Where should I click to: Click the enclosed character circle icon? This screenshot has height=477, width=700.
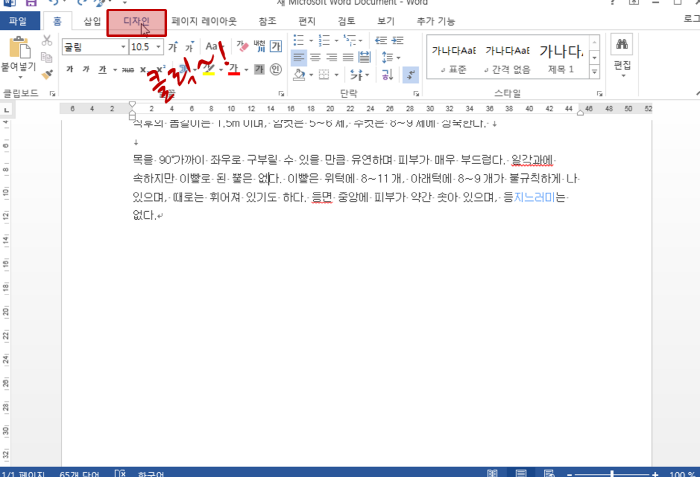[276, 69]
